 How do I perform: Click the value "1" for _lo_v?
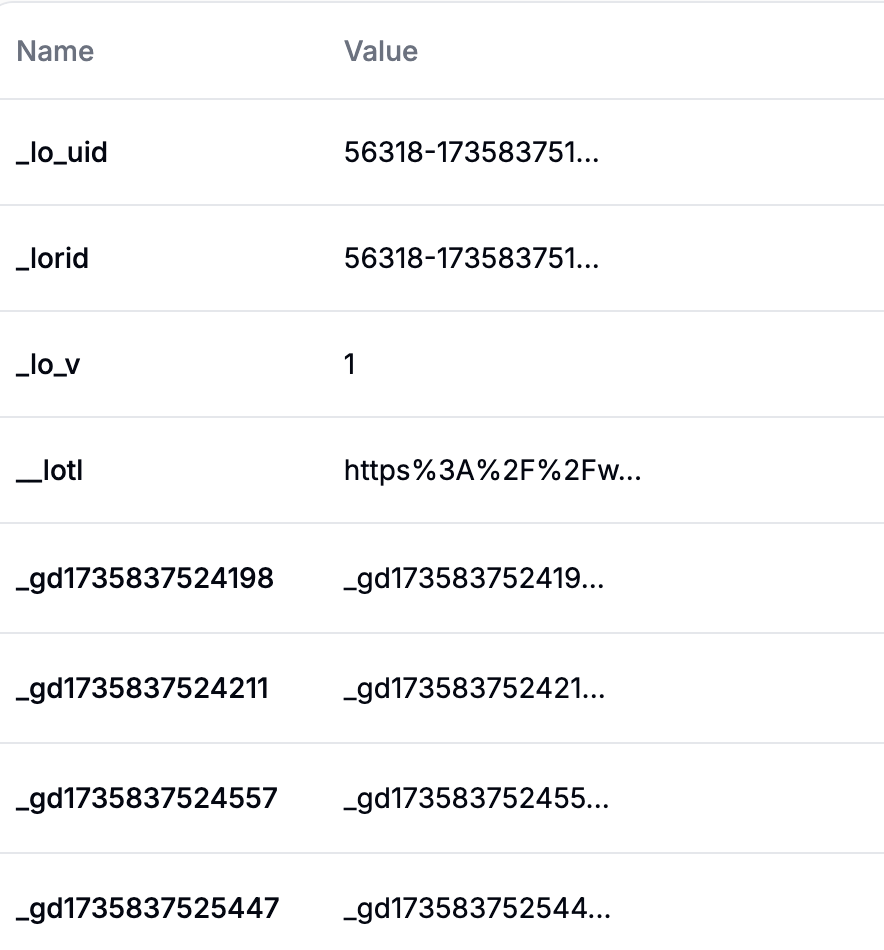point(350,365)
